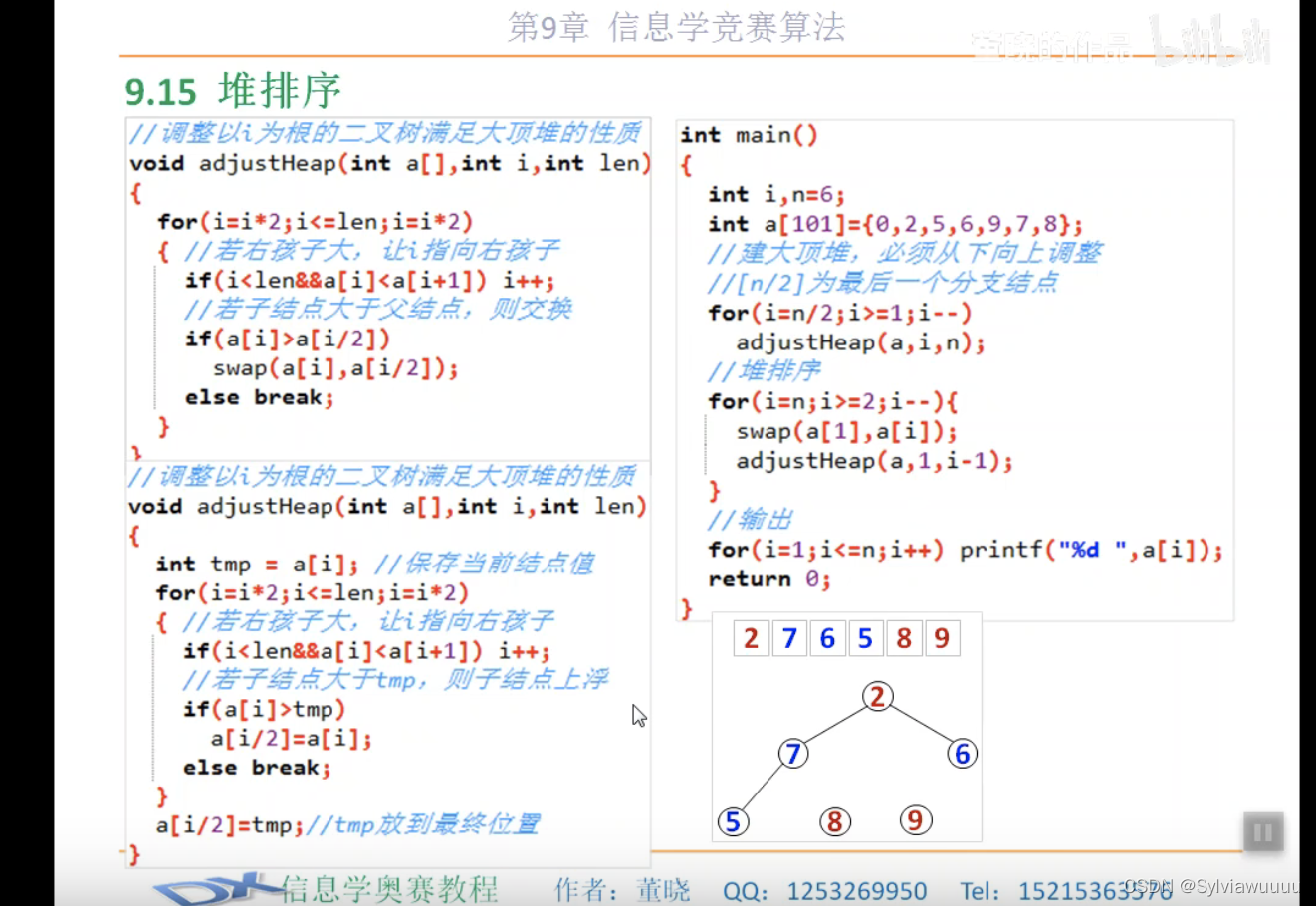Click the array cell containing blue 7
This screenshot has width=1316, height=906.
click(x=789, y=638)
